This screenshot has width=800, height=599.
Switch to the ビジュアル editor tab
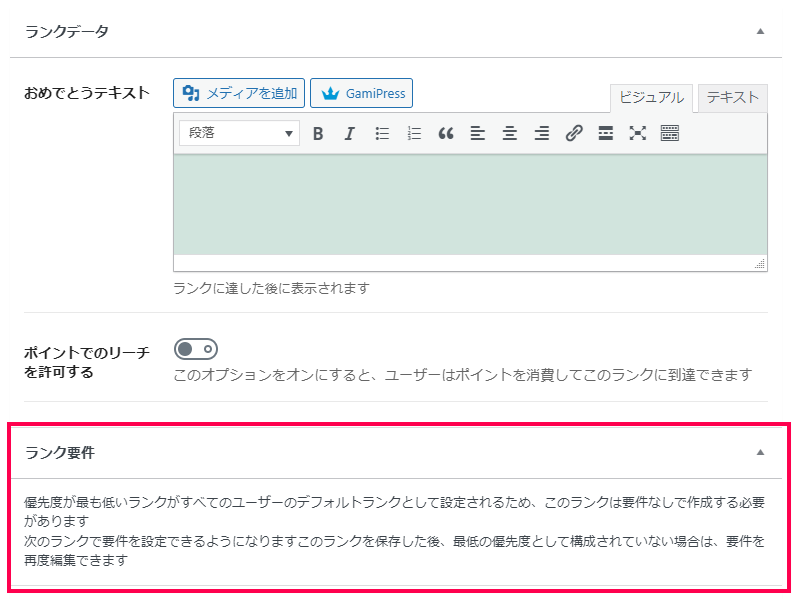click(x=651, y=97)
